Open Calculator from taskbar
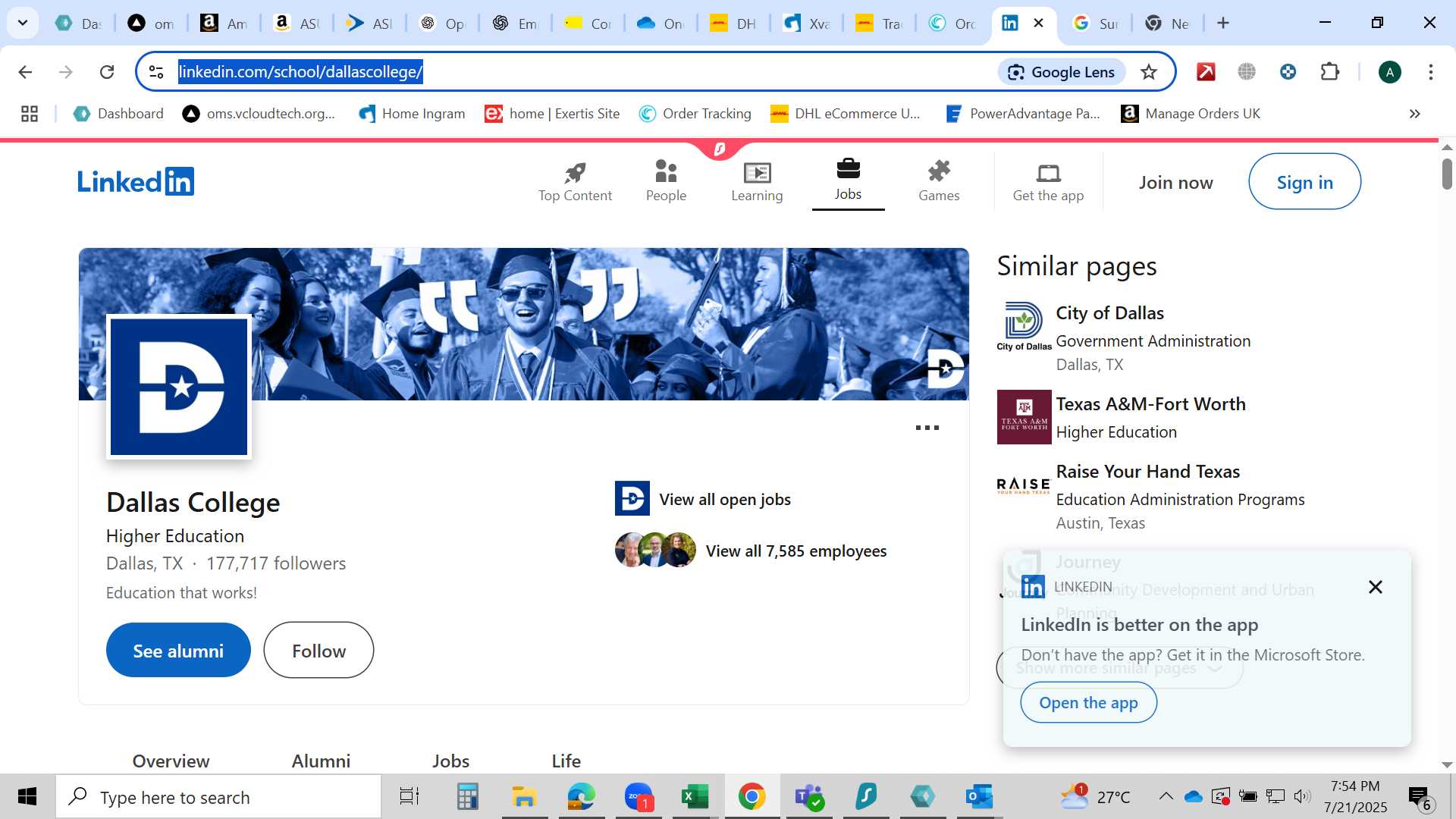 (x=467, y=797)
